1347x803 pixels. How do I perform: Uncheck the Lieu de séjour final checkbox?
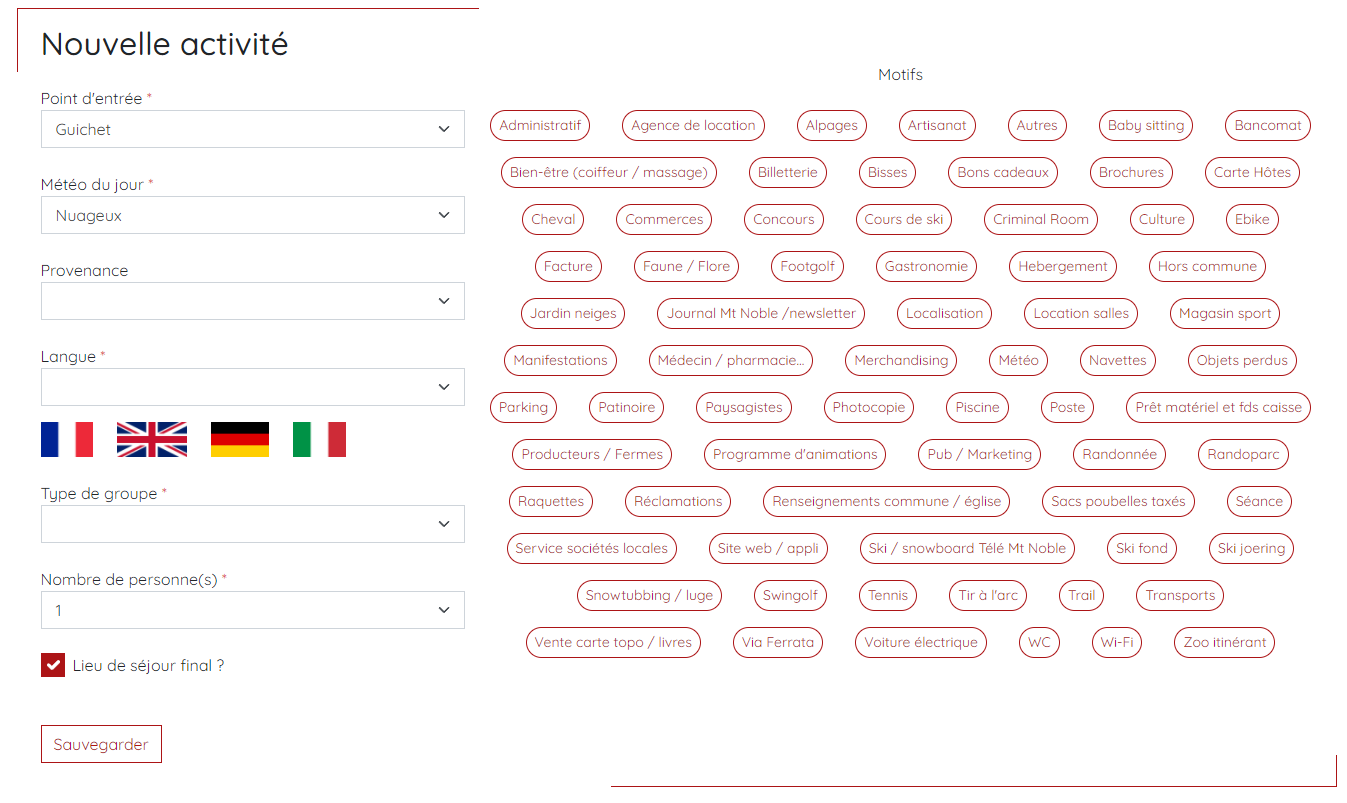(x=52, y=664)
